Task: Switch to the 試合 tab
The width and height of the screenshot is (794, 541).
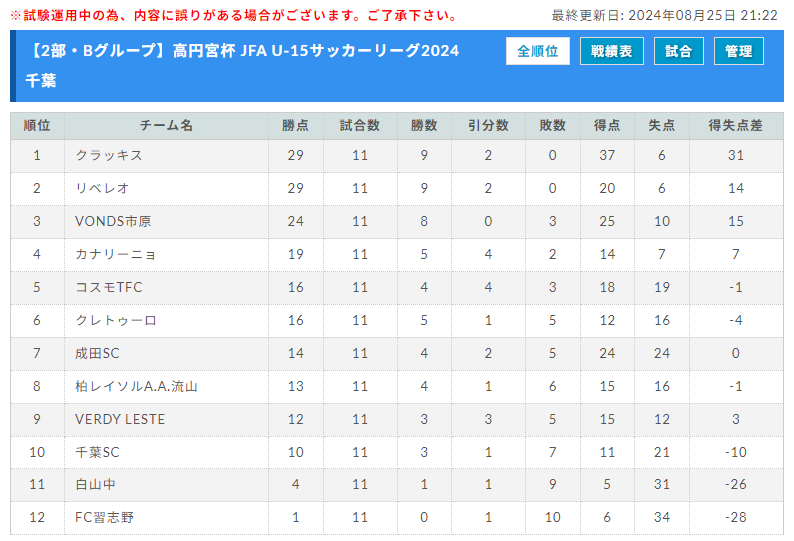Action: click(x=679, y=51)
